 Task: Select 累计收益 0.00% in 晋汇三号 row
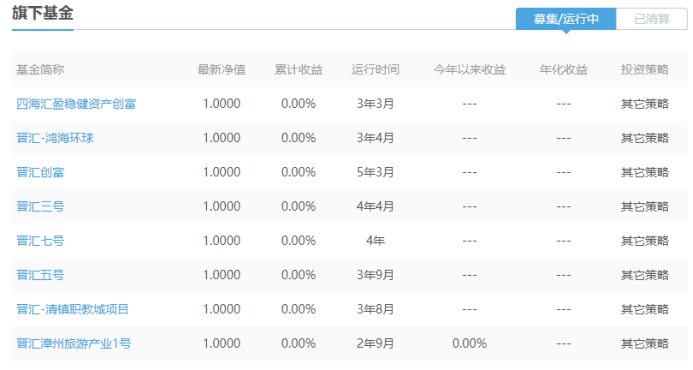click(x=298, y=206)
